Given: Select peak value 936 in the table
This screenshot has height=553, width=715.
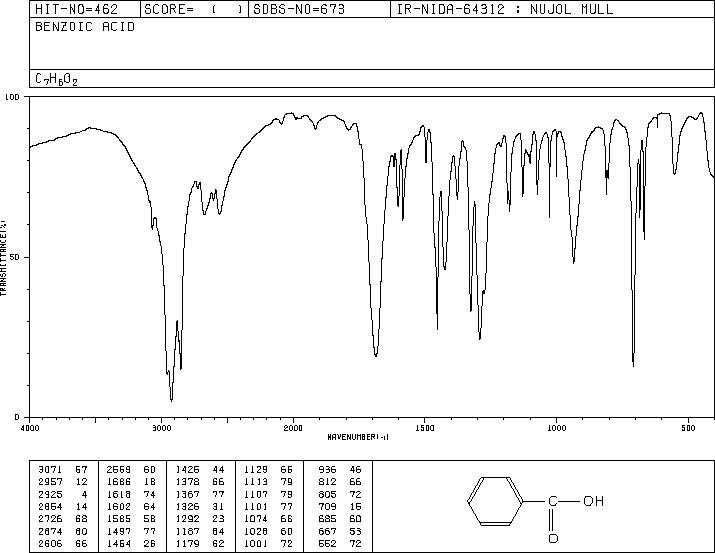Looking at the screenshot, I should point(327,470).
